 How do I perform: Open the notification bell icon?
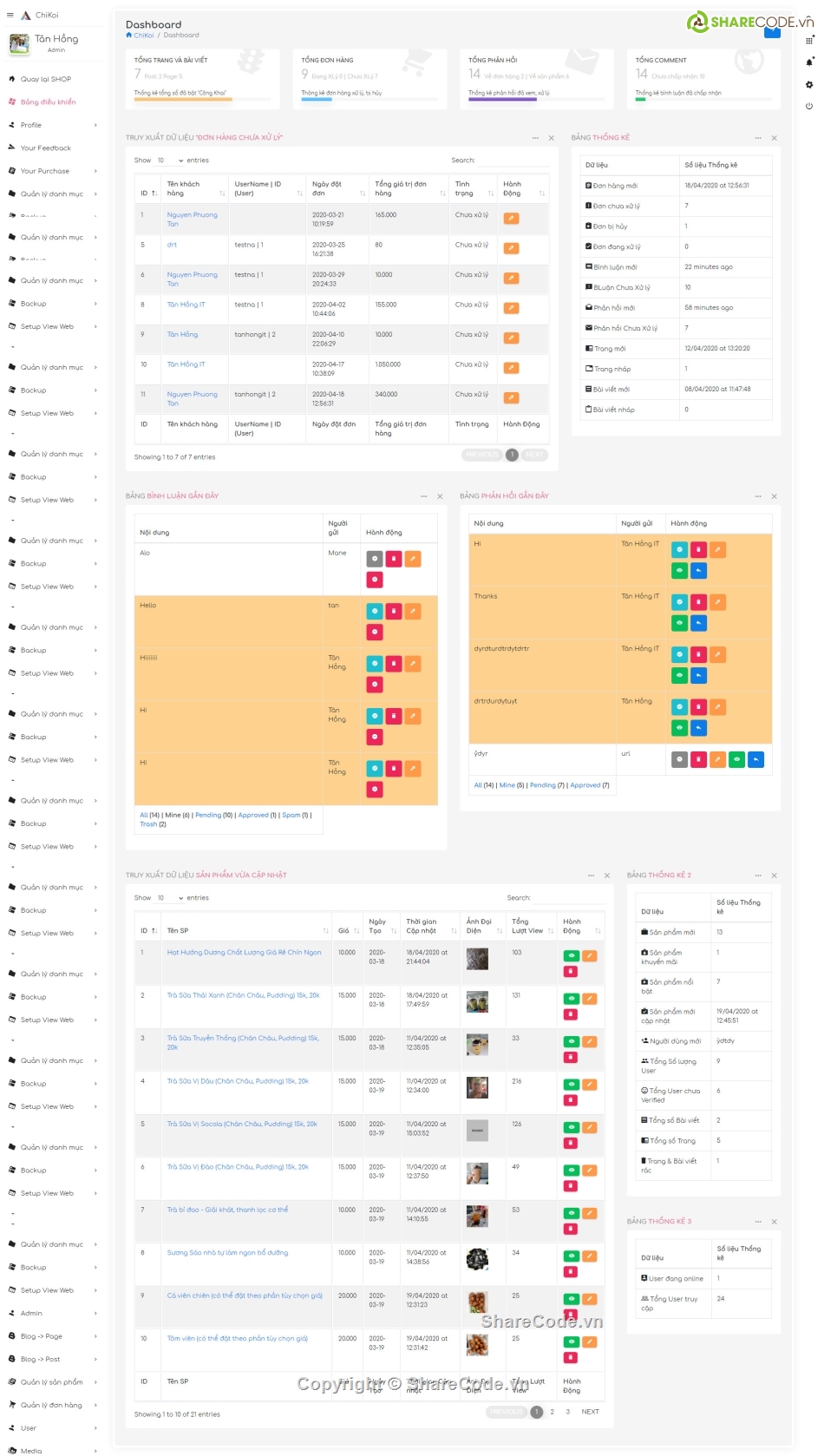click(x=809, y=62)
